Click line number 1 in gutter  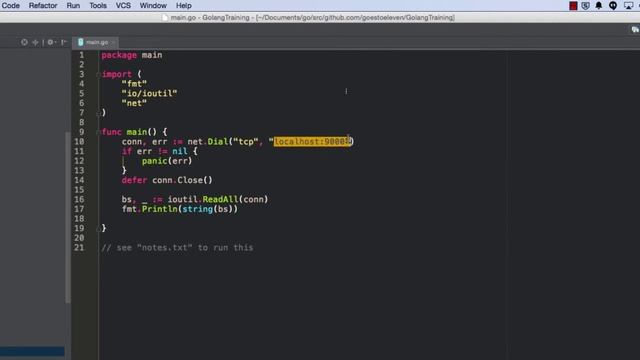(82, 55)
